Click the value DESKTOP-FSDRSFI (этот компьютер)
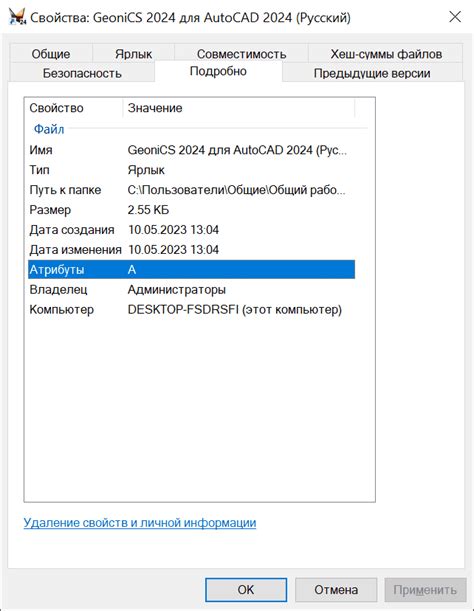This screenshot has height=611, width=474. (235, 309)
